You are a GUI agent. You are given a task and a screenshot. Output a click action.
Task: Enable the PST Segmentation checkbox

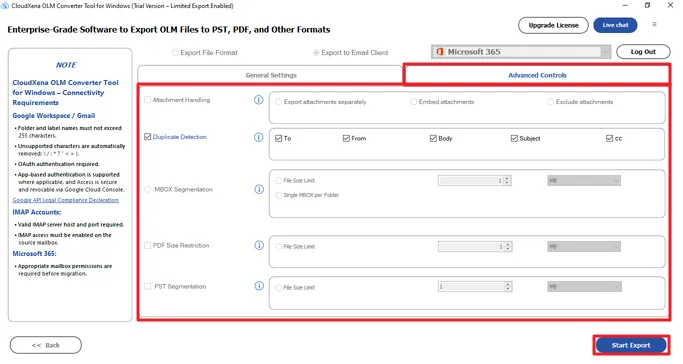(148, 286)
